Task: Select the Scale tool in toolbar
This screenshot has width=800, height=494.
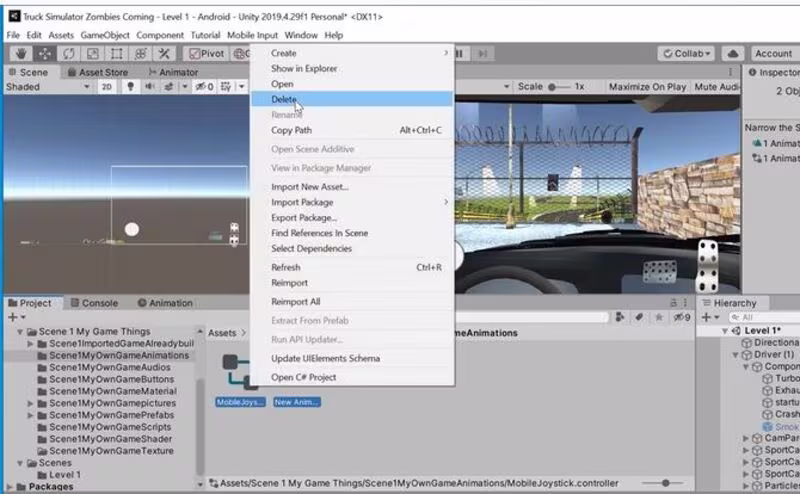Action: pos(92,54)
